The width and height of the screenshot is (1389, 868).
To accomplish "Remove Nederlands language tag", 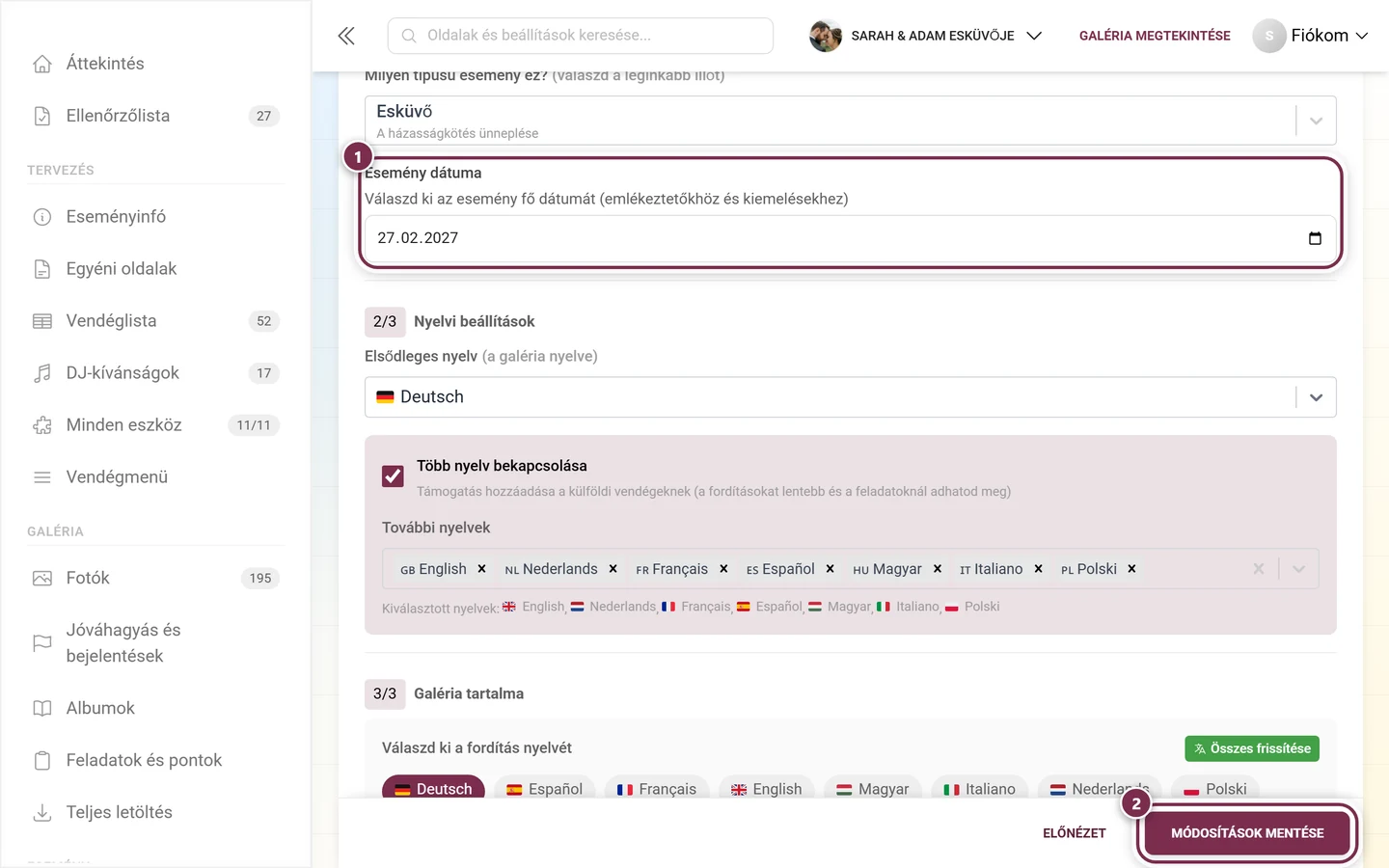I will [x=613, y=569].
